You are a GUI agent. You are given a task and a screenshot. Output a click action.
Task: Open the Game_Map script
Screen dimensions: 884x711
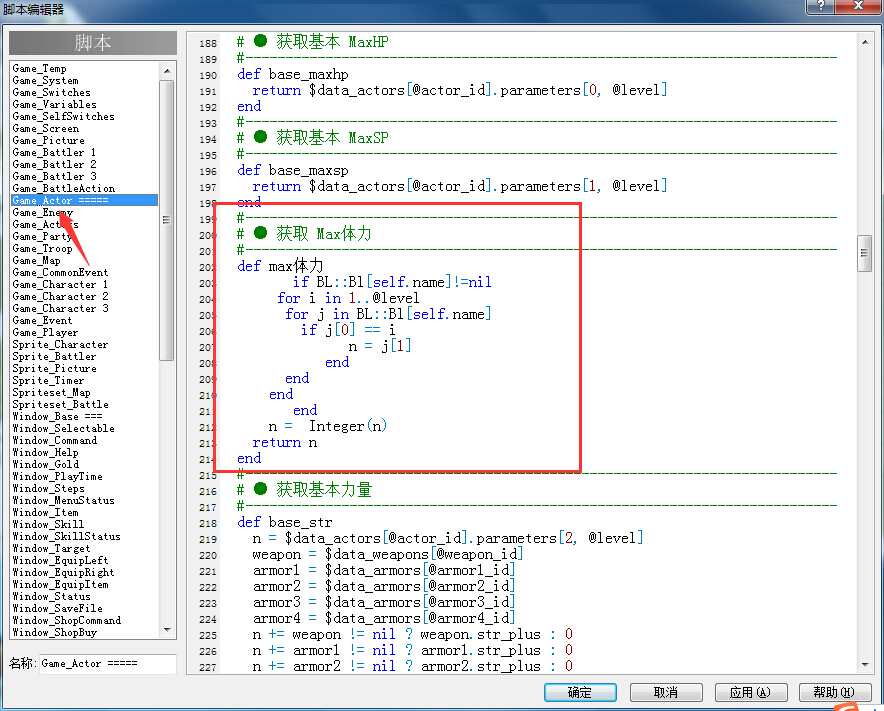click(37, 260)
